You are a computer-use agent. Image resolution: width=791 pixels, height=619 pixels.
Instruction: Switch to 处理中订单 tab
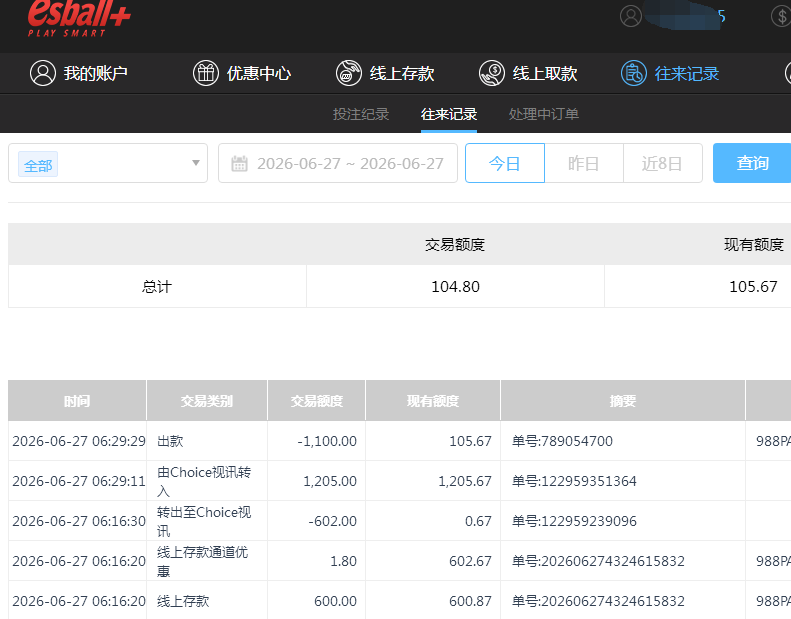click(543, 114)
